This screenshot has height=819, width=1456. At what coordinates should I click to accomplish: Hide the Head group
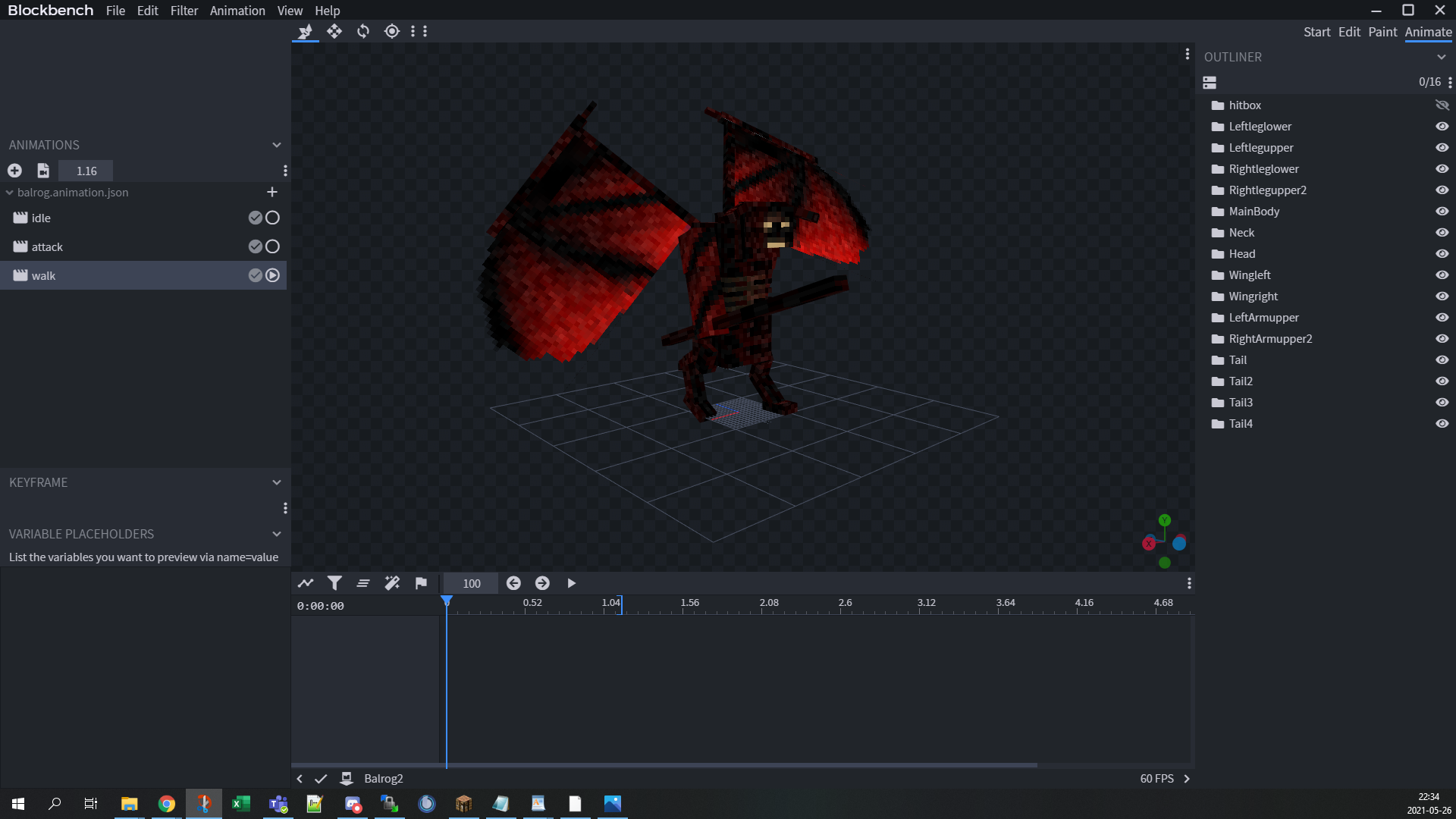1442,254
